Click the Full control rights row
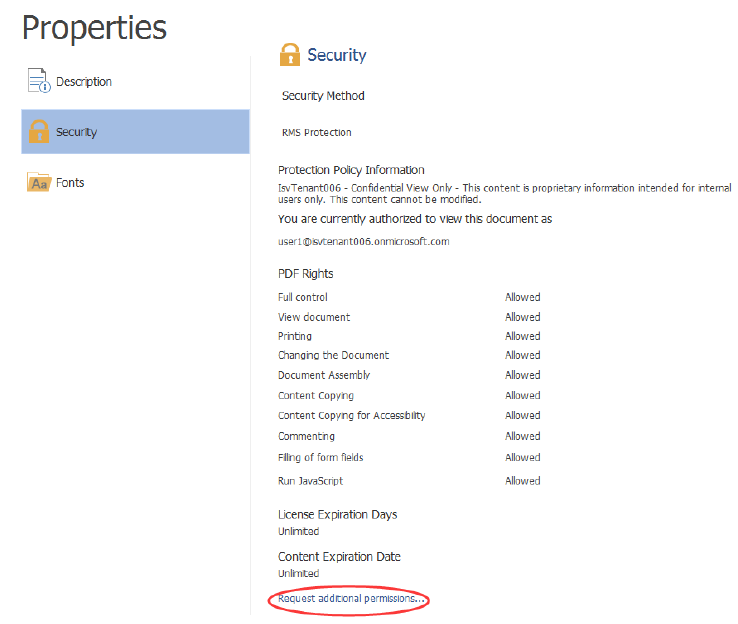Image resolution: width=738 pixels, height=624 pixels. tap(303, 297)
